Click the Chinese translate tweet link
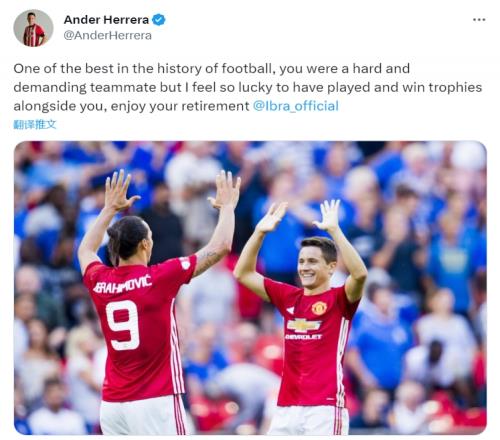 35,124
